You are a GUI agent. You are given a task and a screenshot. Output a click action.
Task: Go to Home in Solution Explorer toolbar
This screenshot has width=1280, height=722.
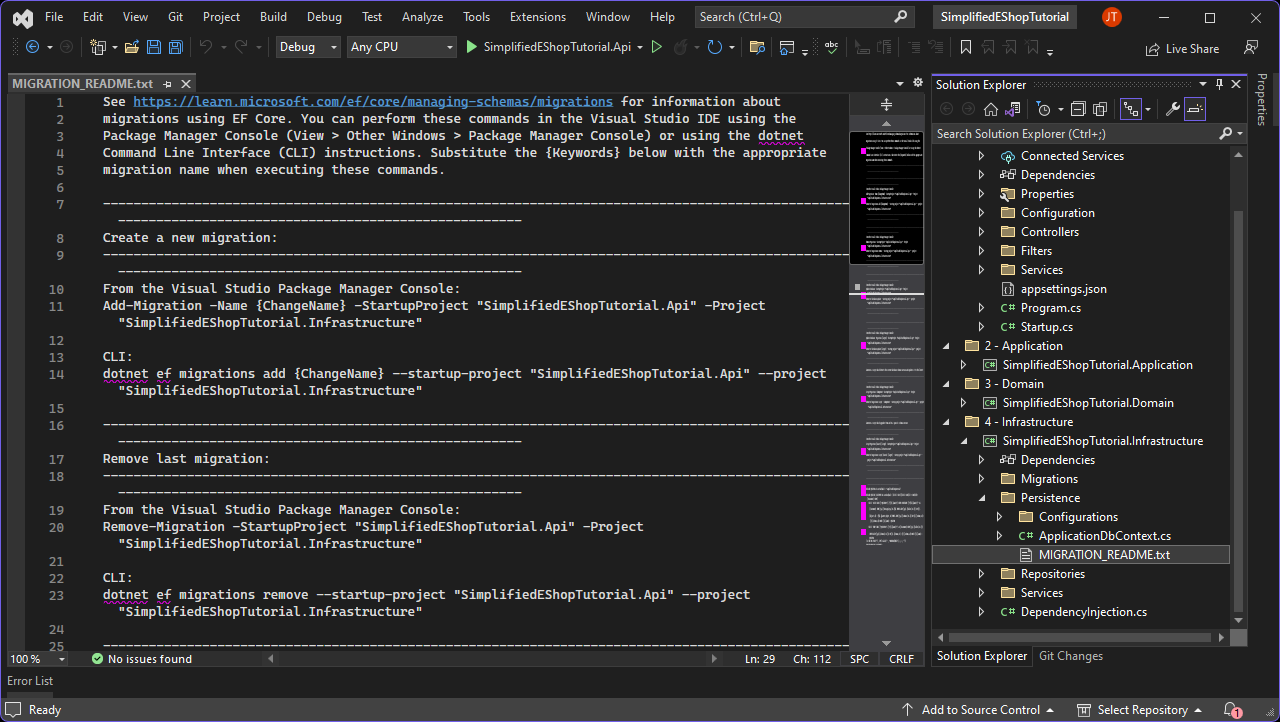click(990, 109)
